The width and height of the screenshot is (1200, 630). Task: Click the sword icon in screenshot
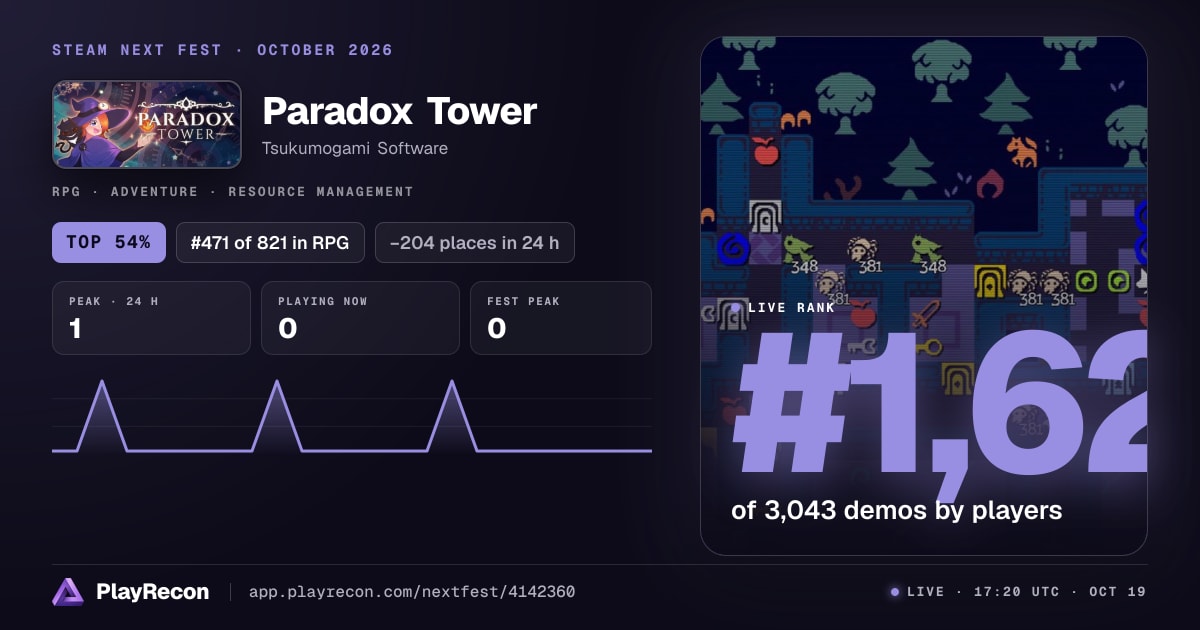pyautogui.click(x=925, y=313)
